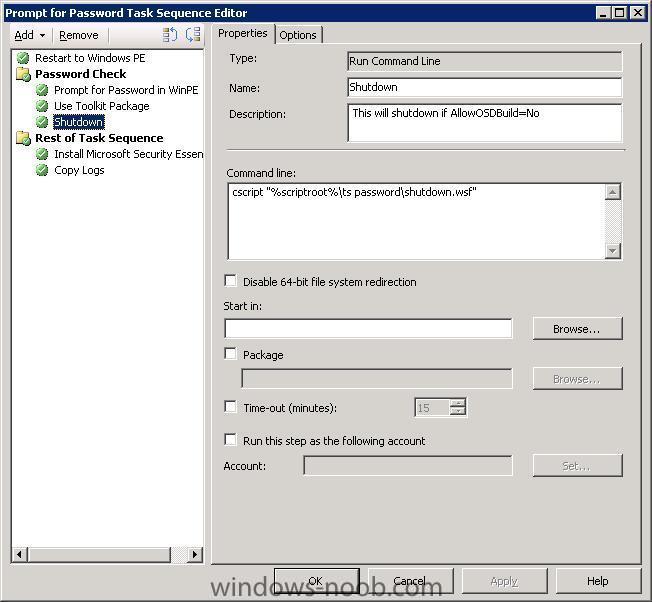Click the OK button
The width and height of the screenshot is (652, 602).
pyautogui.click(x=316, y=580)
